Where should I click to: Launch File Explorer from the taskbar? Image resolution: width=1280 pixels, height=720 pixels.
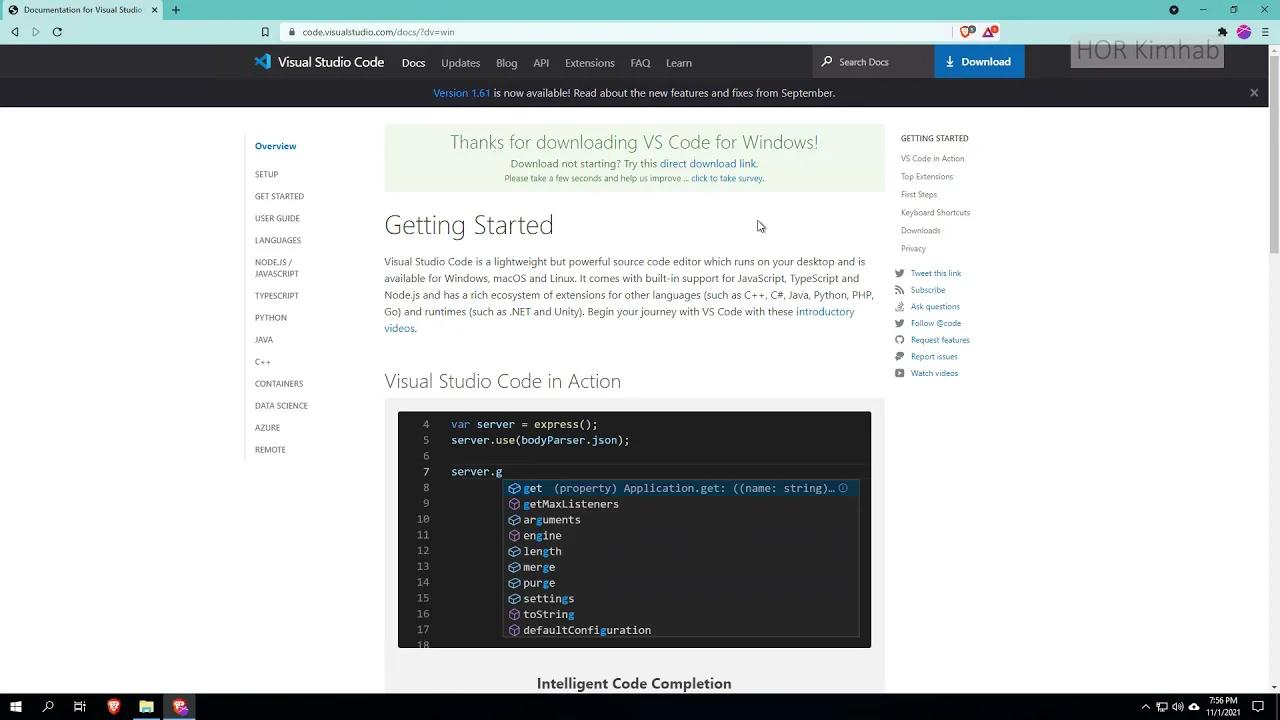(x=146, y=706)
